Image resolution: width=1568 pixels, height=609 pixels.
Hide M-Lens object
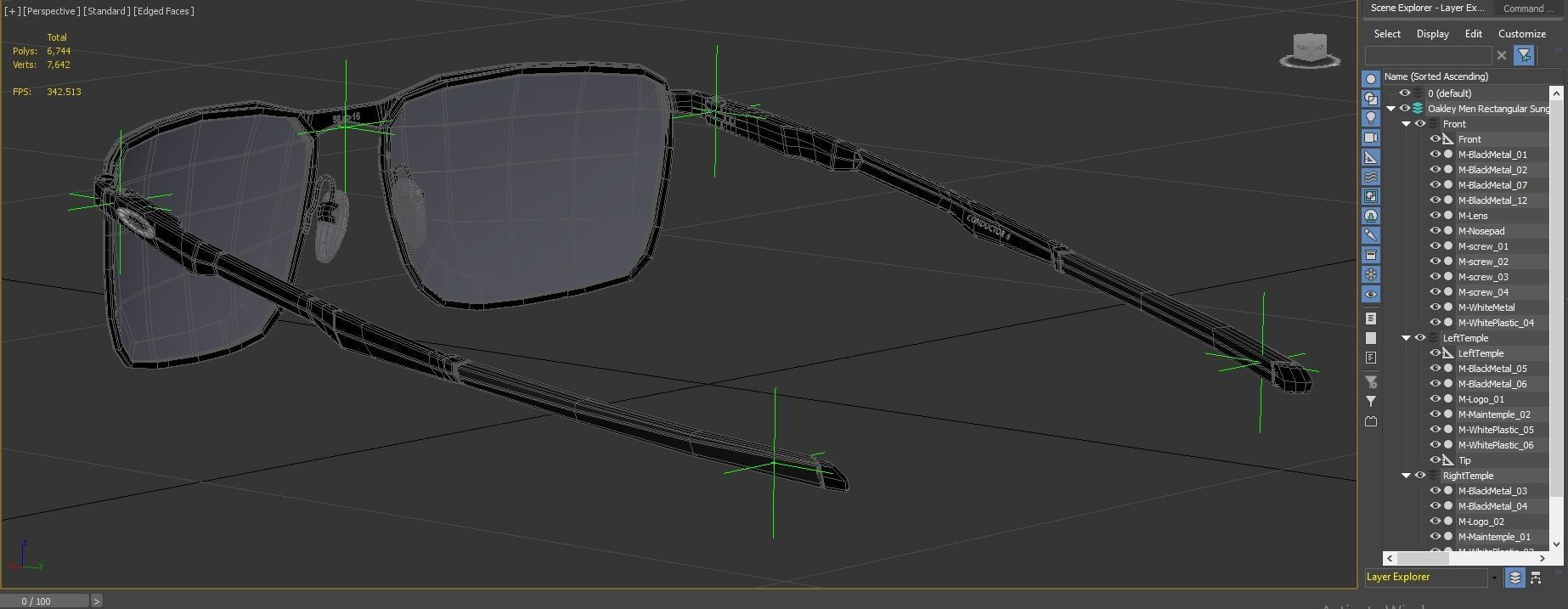point(1435,216)
